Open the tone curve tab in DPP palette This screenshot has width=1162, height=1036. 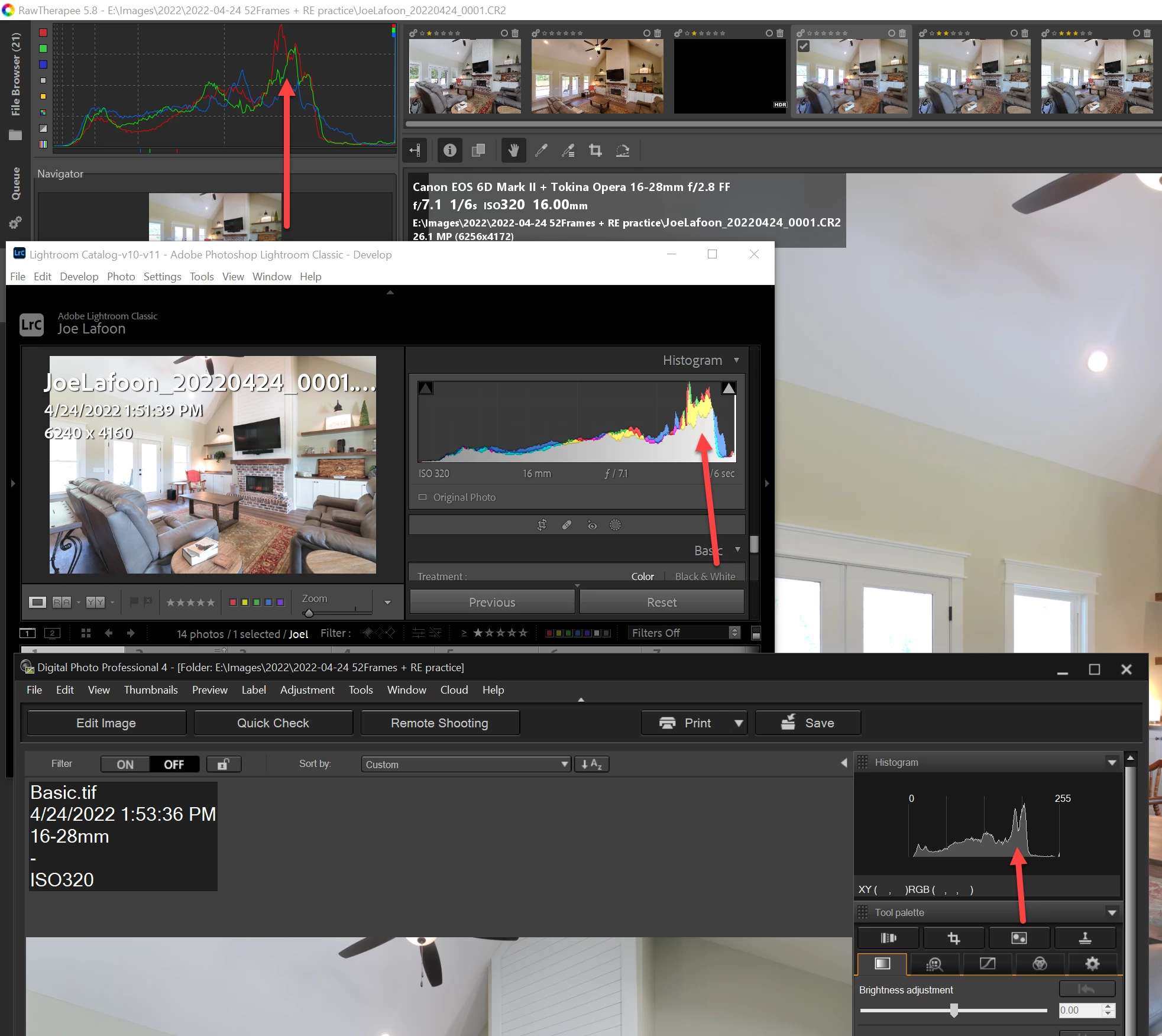coord(987,964)
